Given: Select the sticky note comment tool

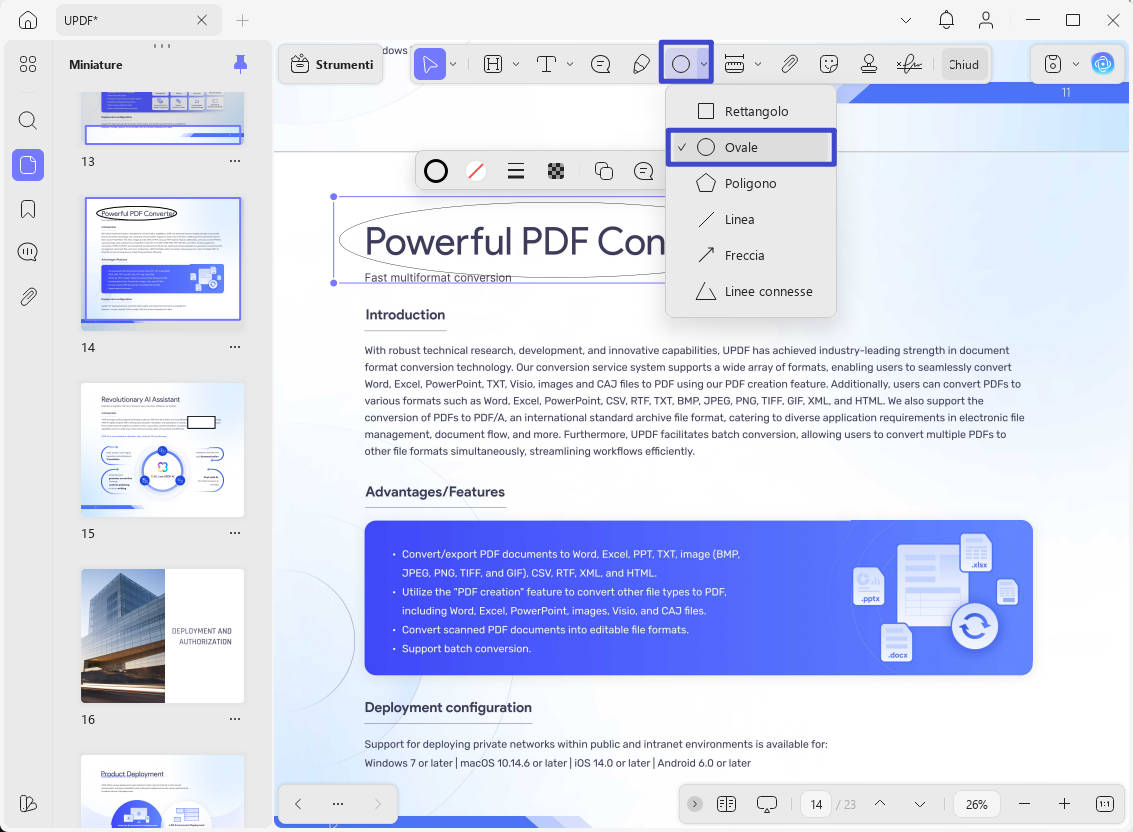Looking at the screenshot, I should click(x=600, y=64).
